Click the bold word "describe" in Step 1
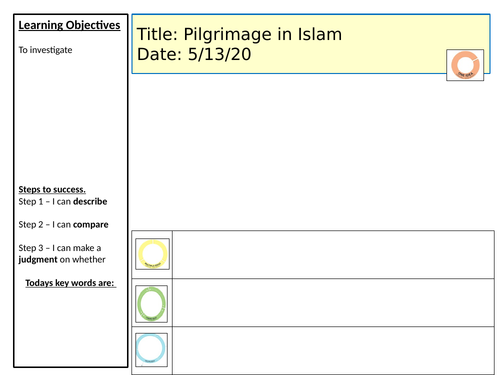Viewport: 500px width, 375px height. [x=90, y=201]
